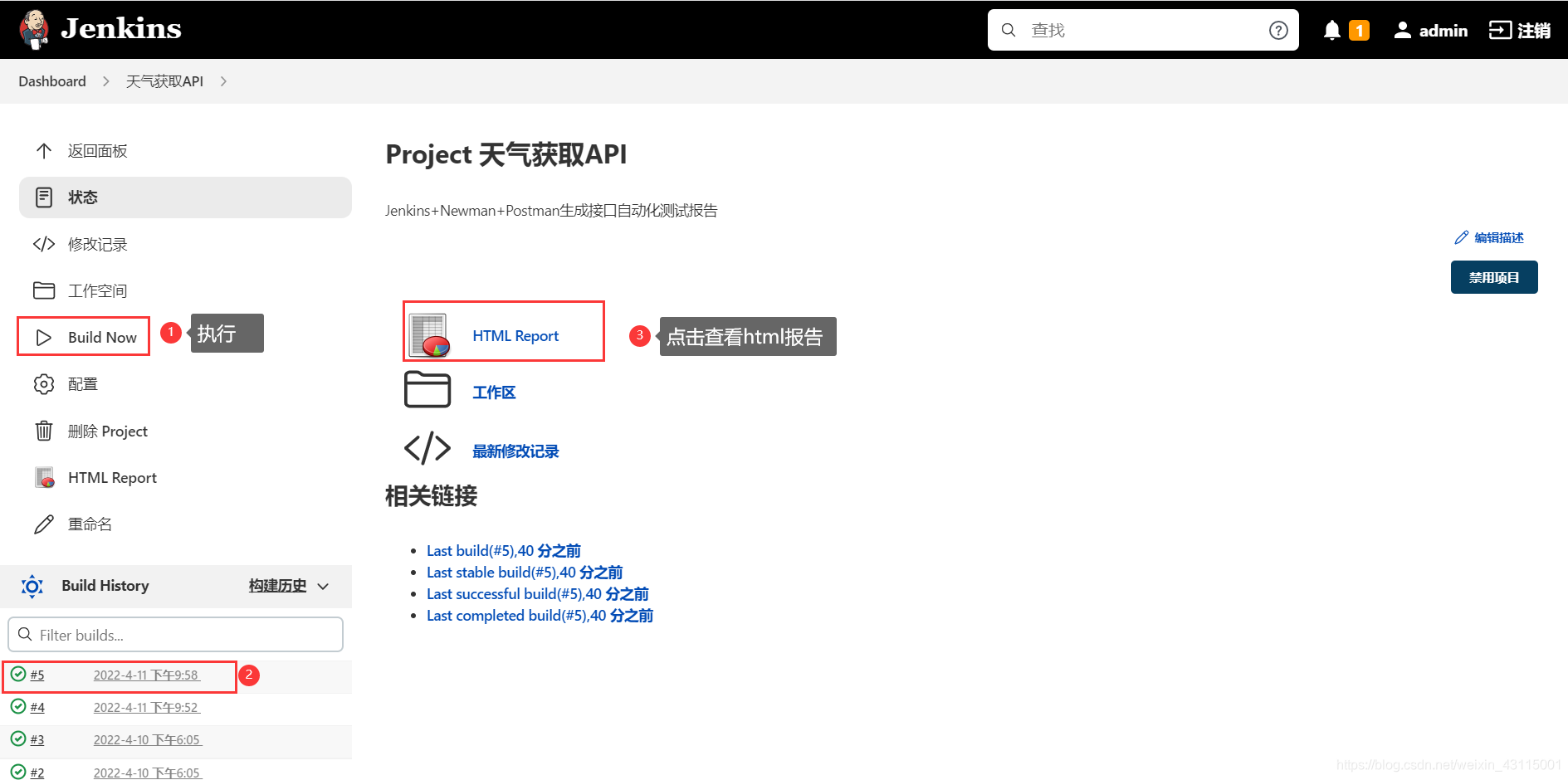
Task: Open 修改记录 in the sidebar
Action: click(x=185, y=244)
